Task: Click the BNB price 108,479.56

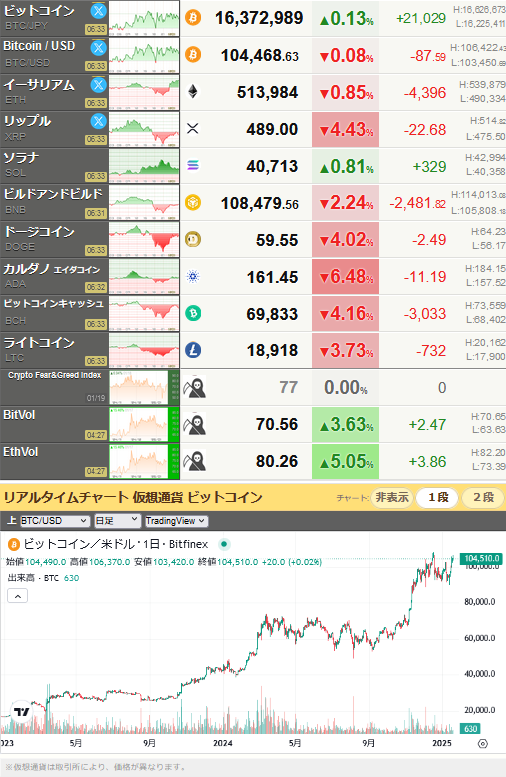Action: pyautogui.click(x=260, y=203)
